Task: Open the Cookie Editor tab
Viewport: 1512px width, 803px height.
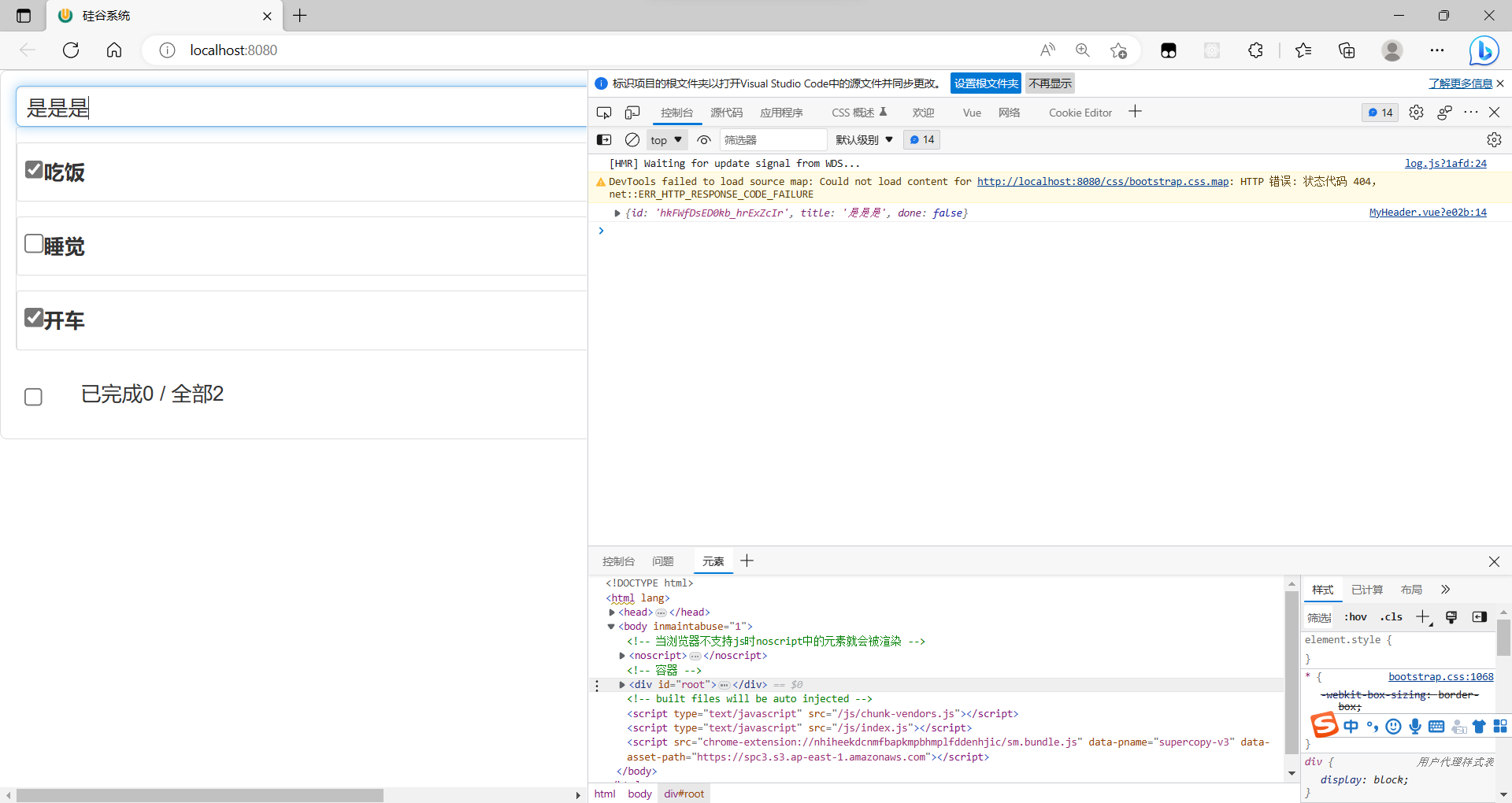Action: click(x=1080, y=113)
